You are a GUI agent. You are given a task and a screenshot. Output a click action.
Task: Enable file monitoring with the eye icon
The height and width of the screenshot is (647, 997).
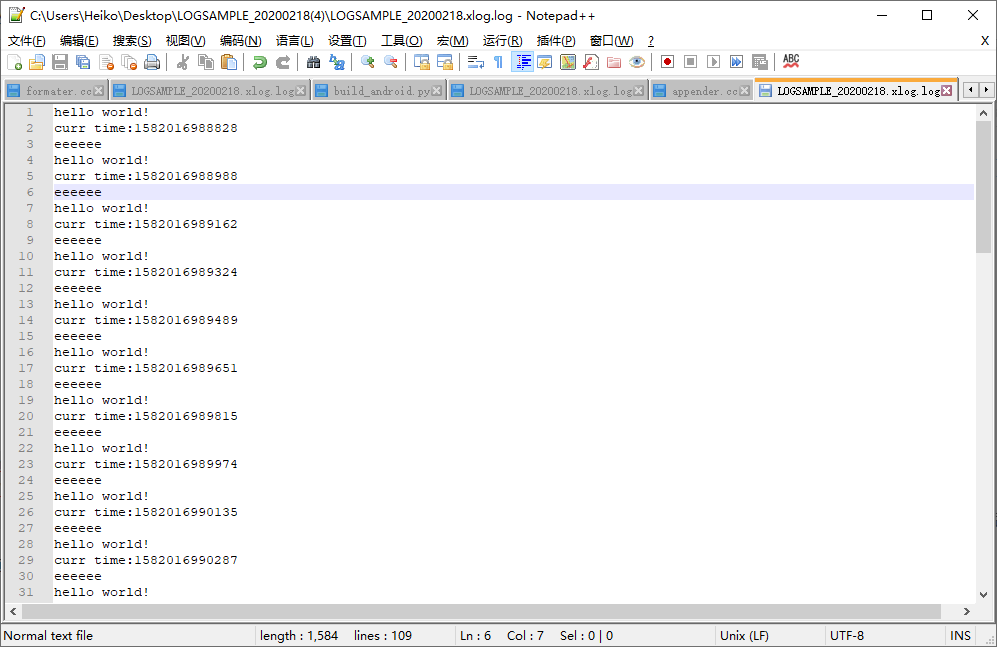637,62
